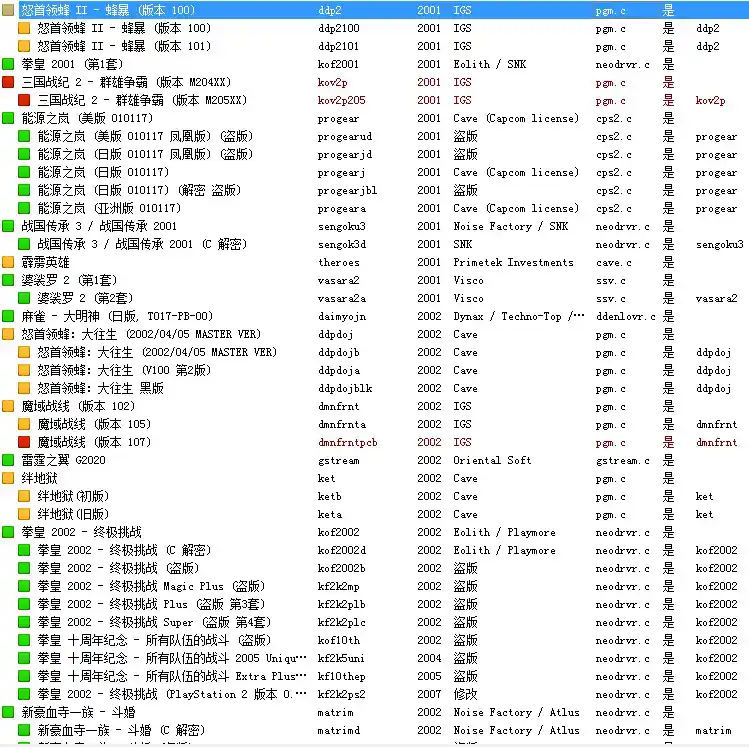Click the orange icon beside 怒首领蜂: 大往生 黑版

pyautogui.click(x=24, y=388)
